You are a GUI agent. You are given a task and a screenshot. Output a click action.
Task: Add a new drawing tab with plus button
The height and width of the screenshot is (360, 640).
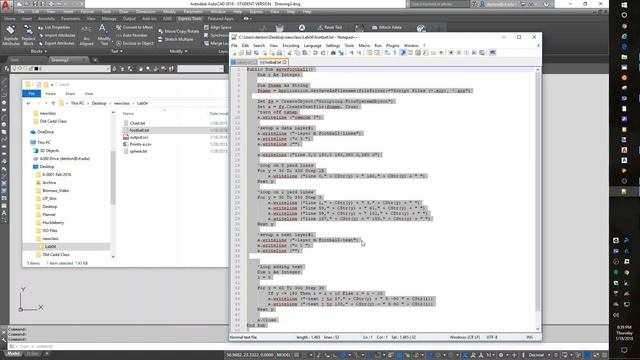click(95, 60)
